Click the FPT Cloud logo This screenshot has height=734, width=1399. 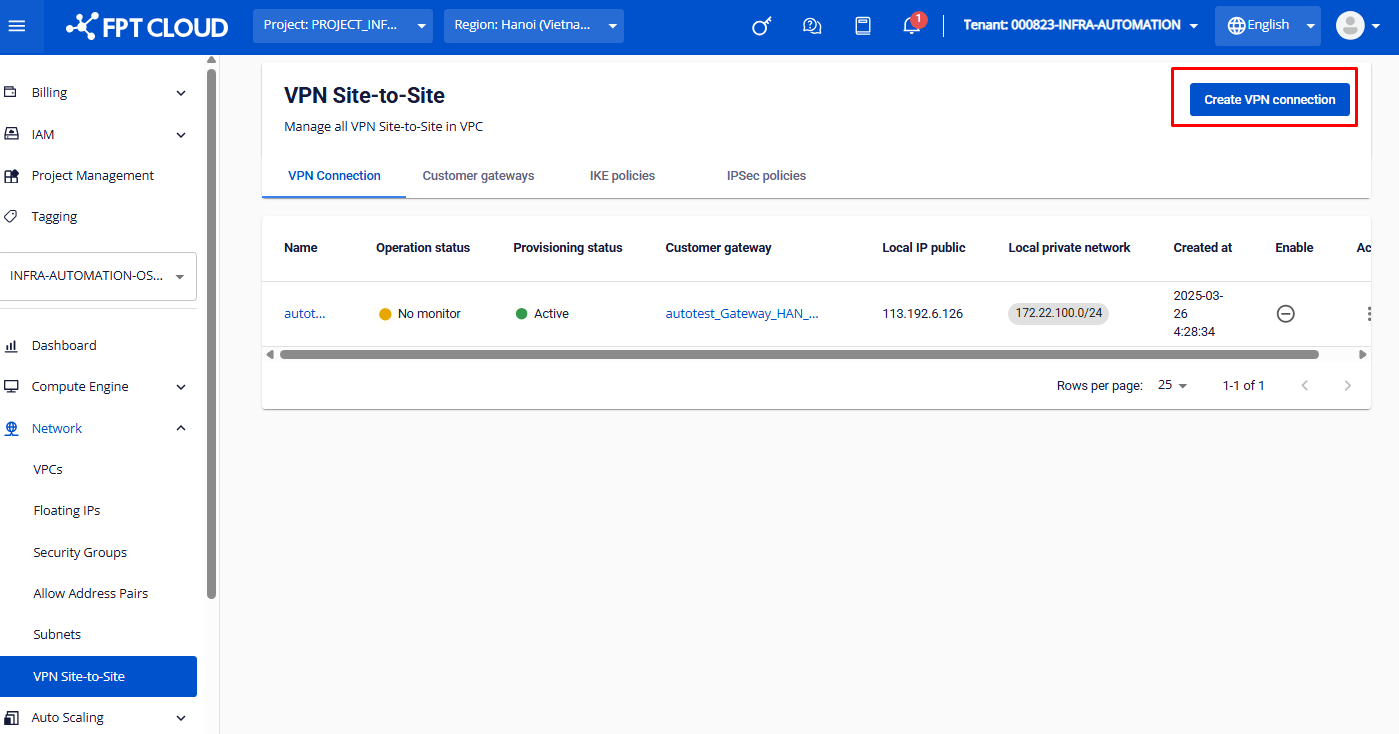[147, 26]
